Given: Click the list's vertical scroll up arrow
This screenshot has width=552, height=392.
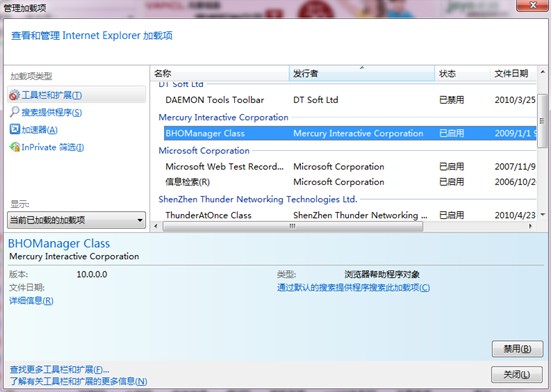Looking at the screenshot, I should (x=542, y=72).
